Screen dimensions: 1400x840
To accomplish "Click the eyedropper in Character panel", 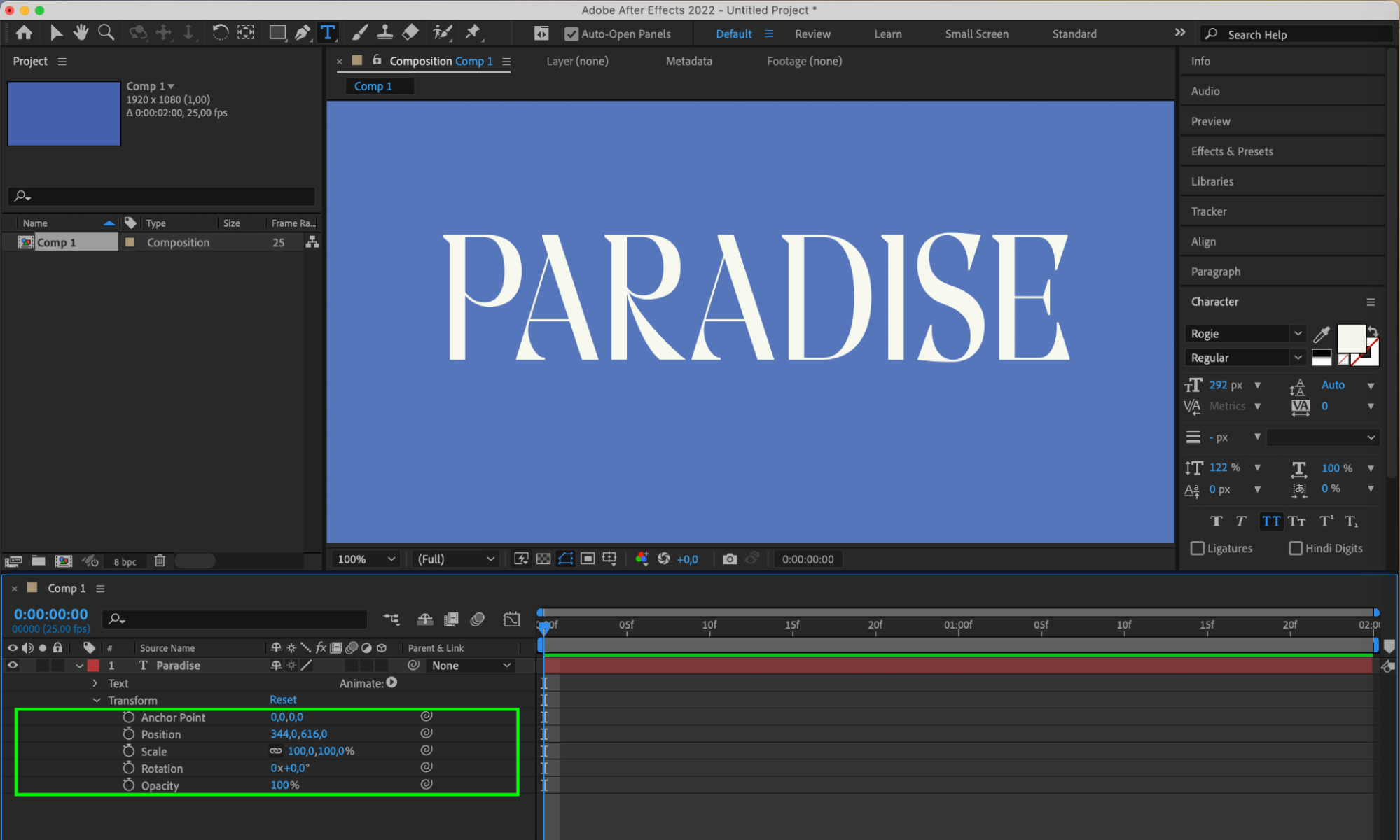I will 1322,334.
